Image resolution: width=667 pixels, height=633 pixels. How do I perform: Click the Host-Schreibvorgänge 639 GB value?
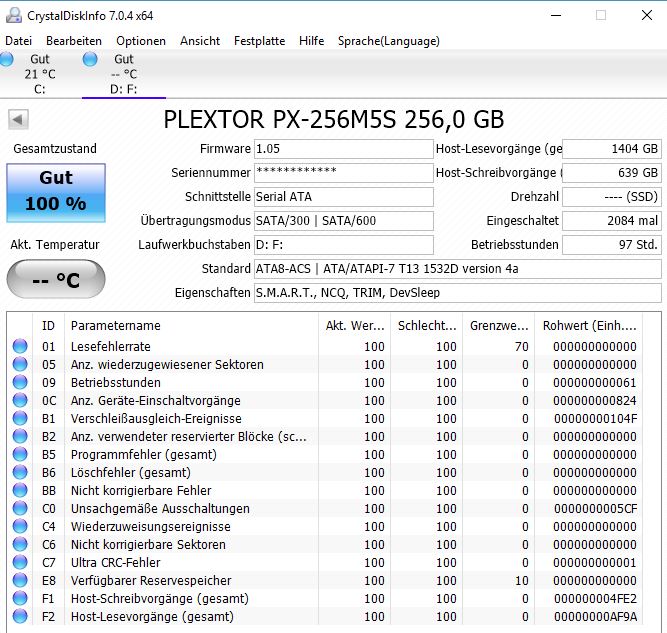[x=612, y=173]
